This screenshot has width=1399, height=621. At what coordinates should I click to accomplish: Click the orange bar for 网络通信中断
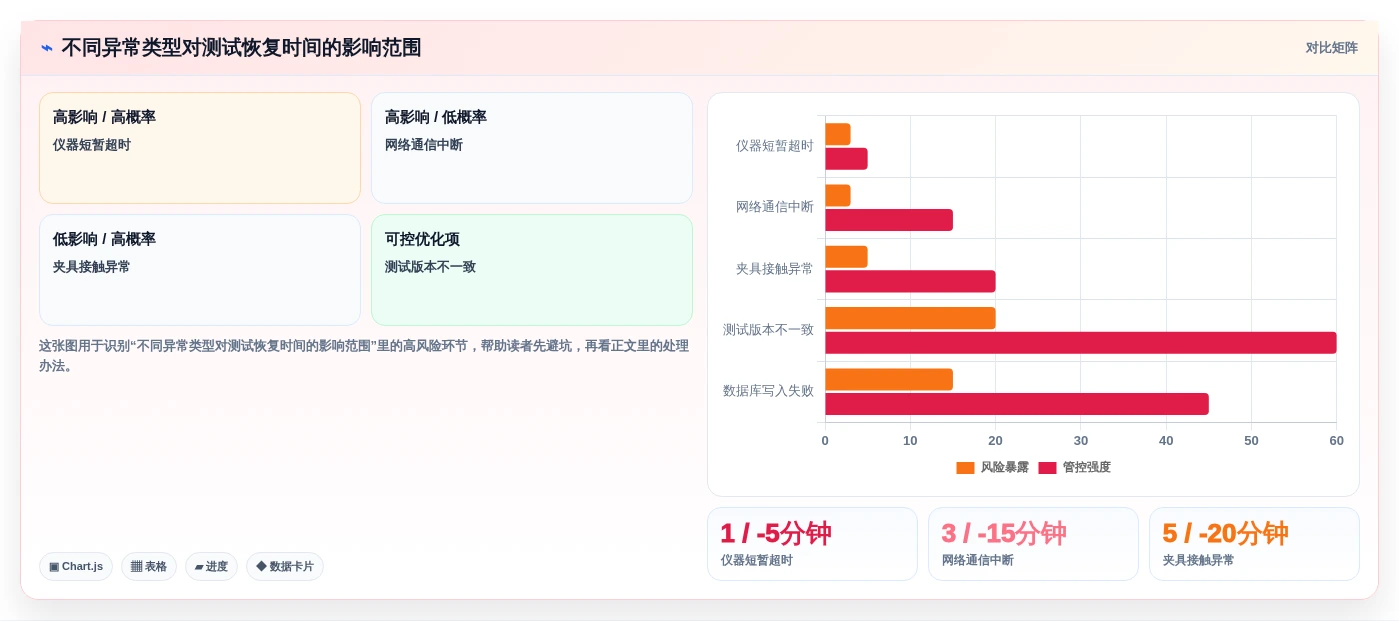coord(838,195)
